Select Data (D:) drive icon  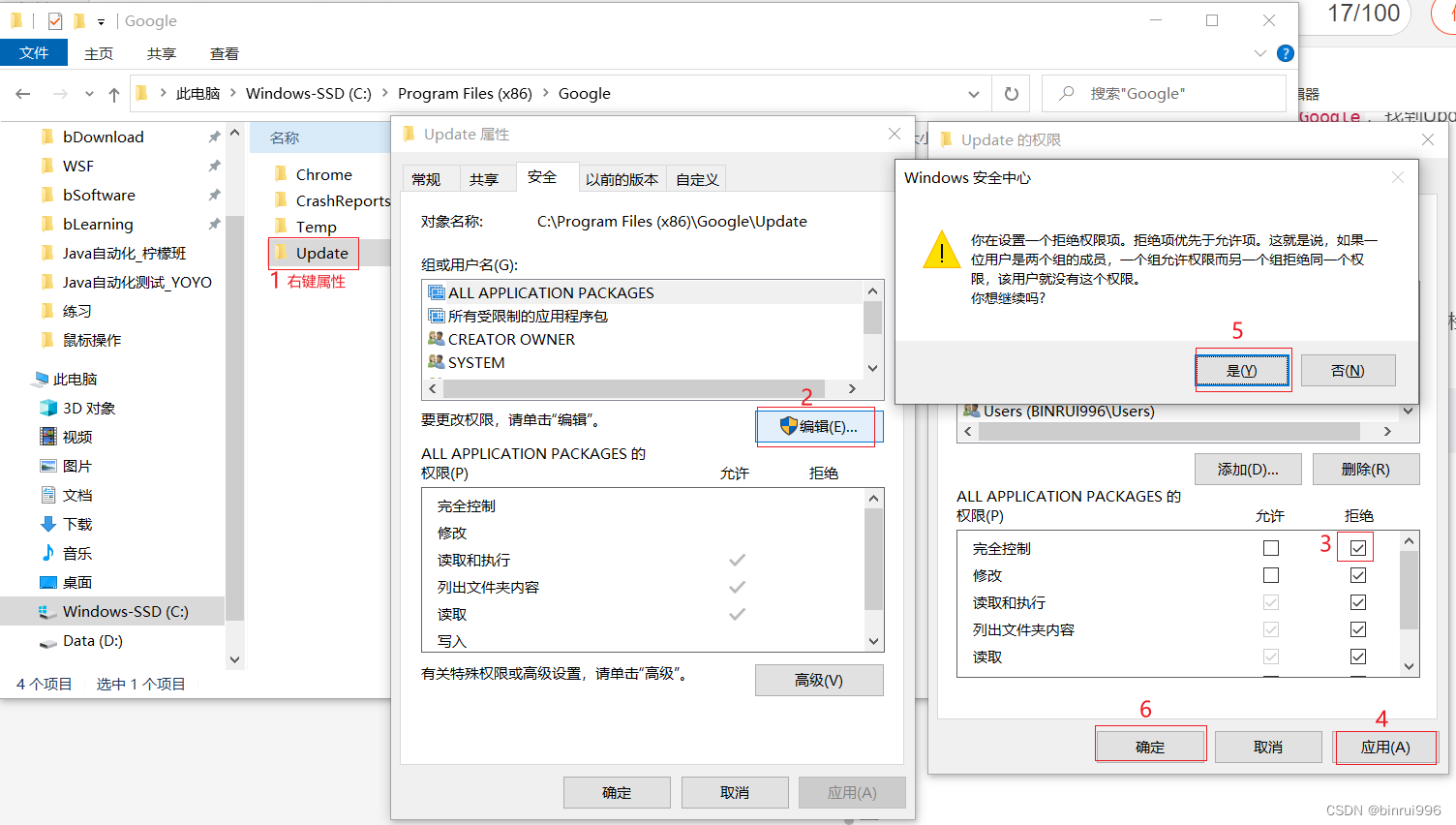tap(47, 642)
